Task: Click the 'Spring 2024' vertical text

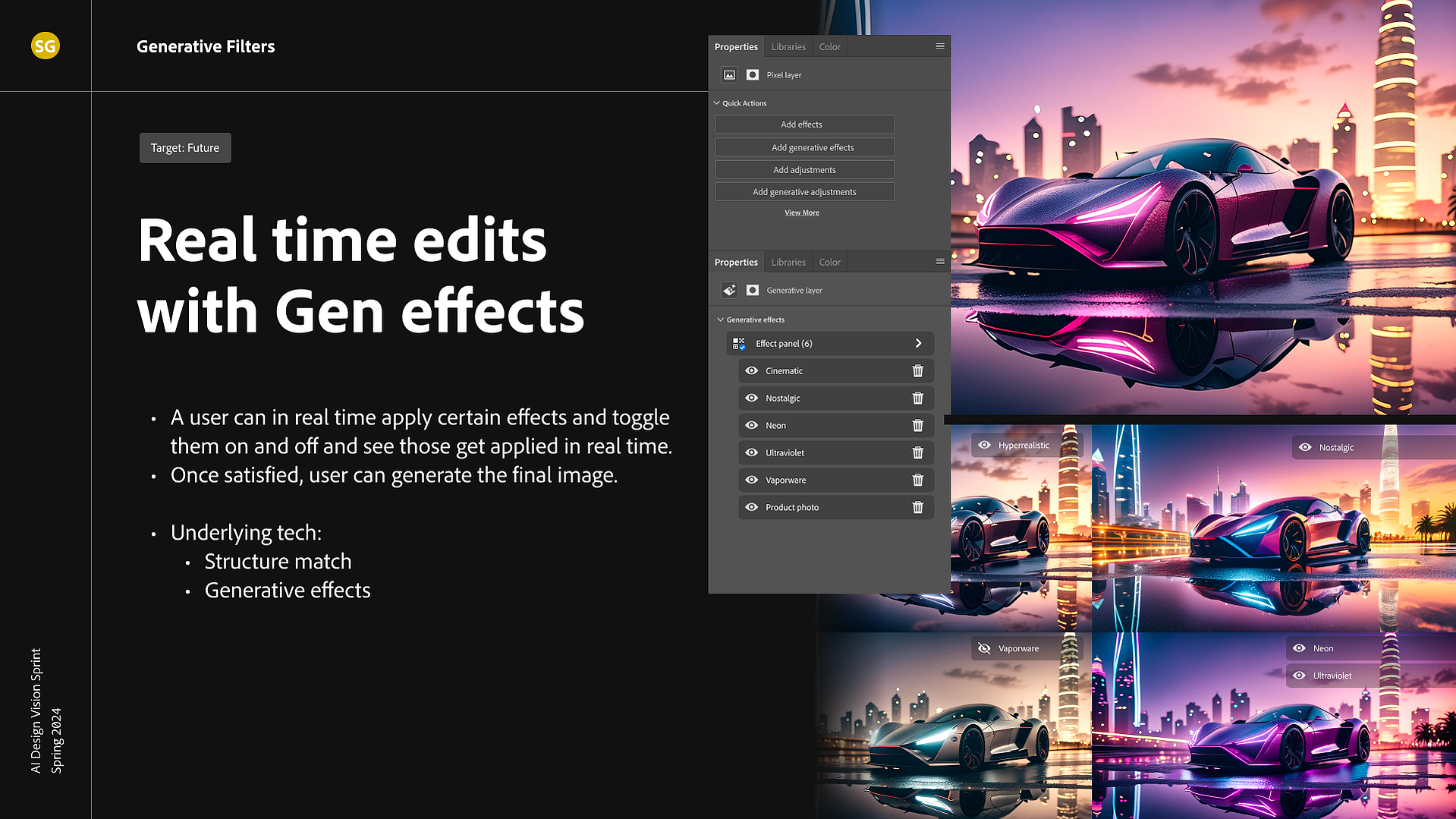Action: (x=57, y=741)
